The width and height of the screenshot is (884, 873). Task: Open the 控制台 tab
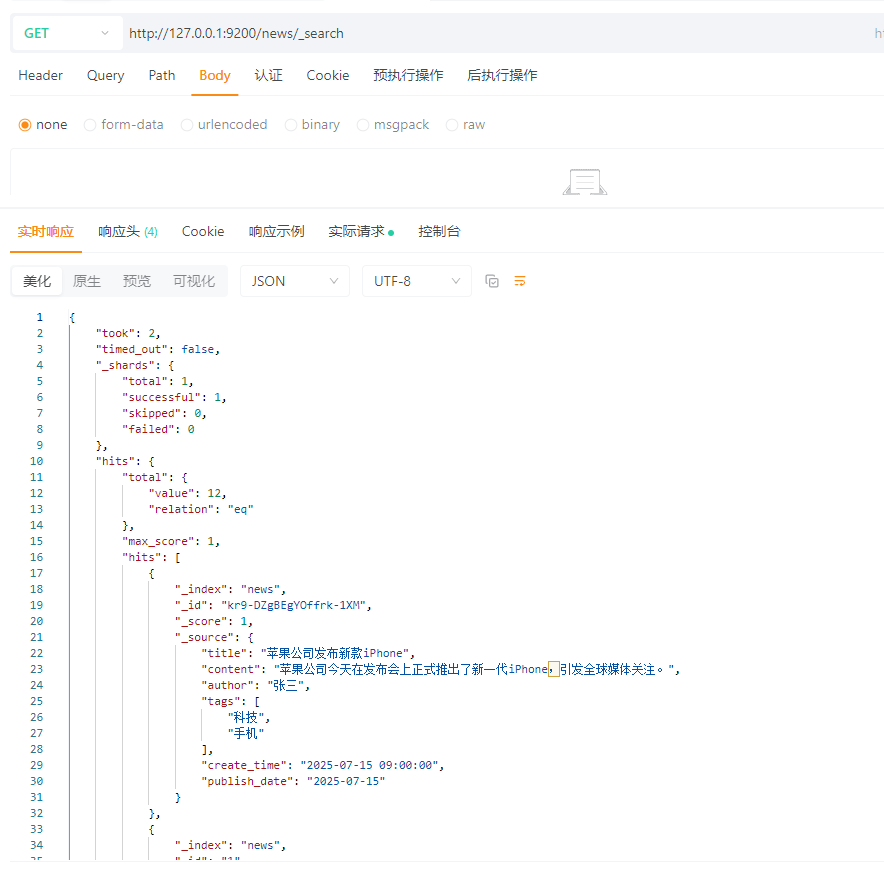click(439, 232)
